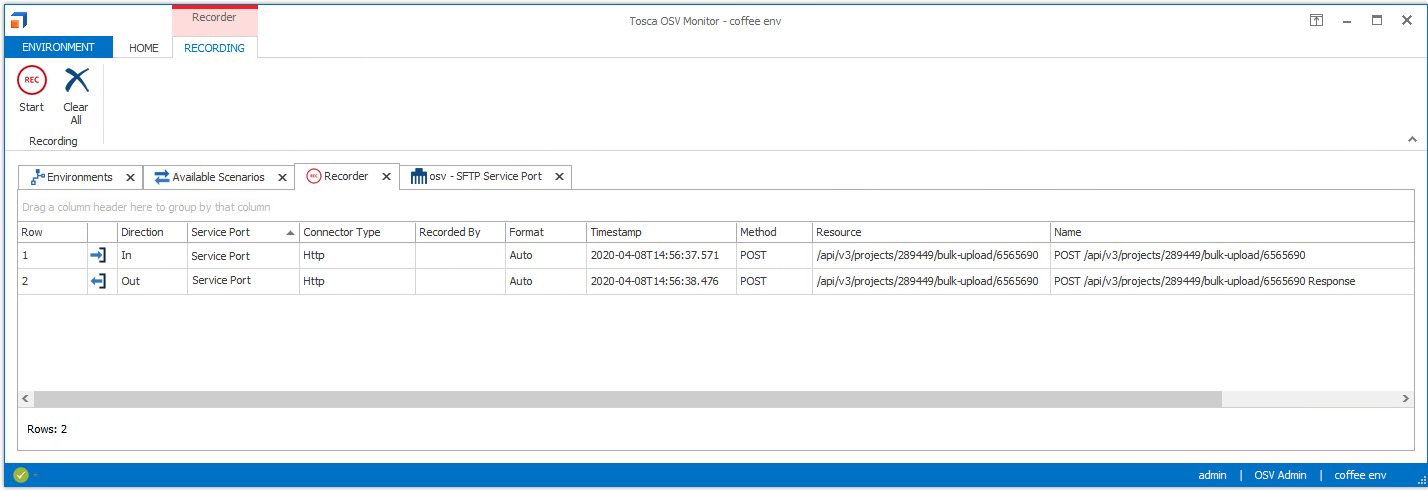Click the outgoing direction arrow icon in row 2
The image size is (1428, 491).
(98, 281)
